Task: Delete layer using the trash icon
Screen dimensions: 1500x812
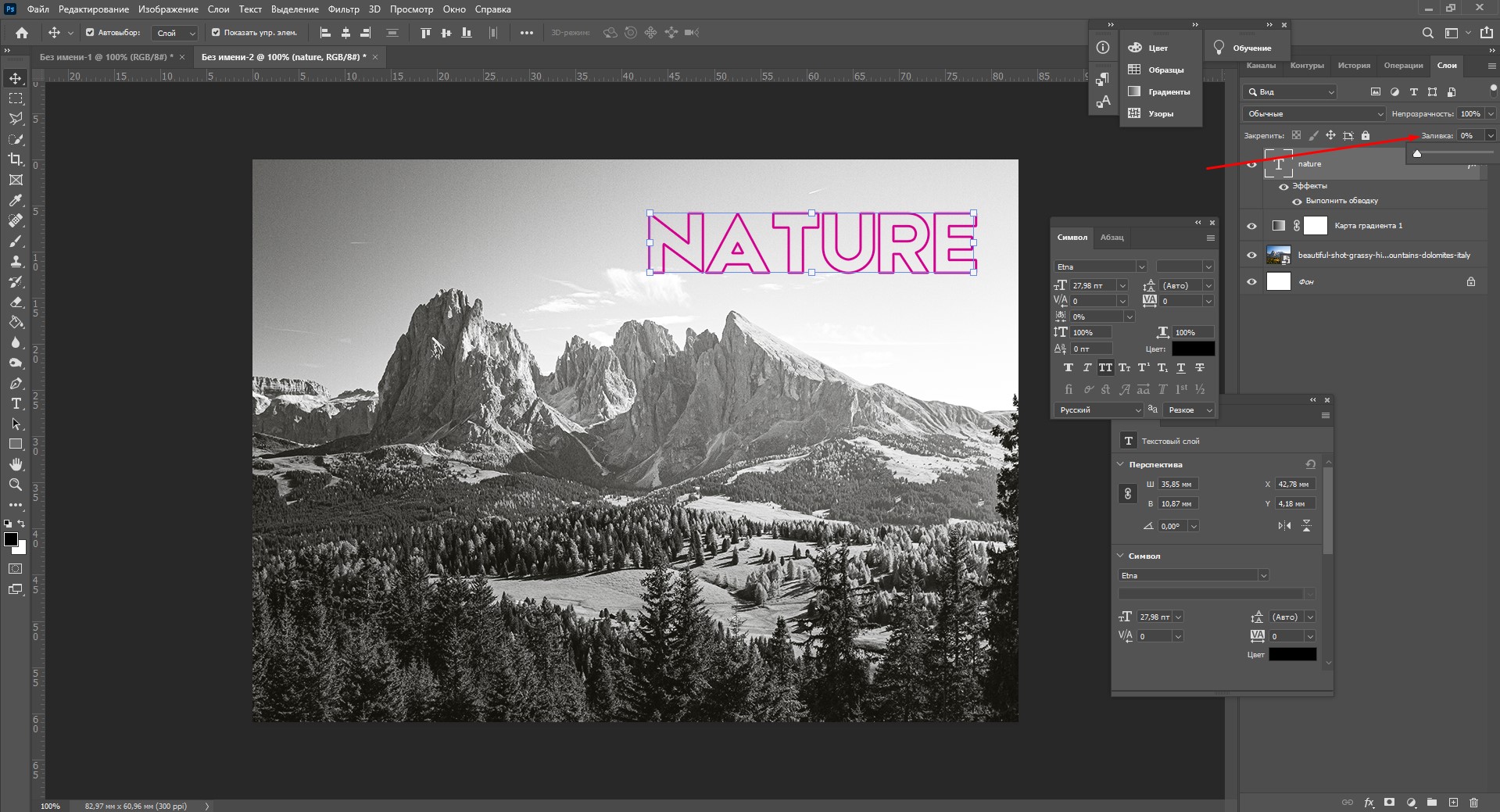Action: [x=1473, y=802]
